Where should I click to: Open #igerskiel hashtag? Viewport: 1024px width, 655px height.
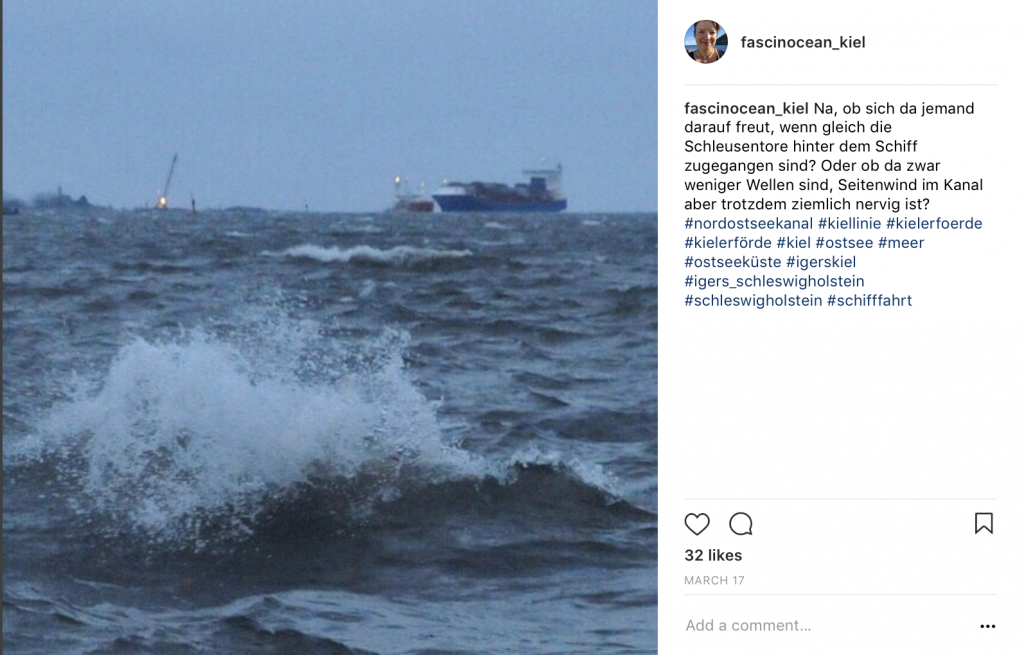pos(821,262)
